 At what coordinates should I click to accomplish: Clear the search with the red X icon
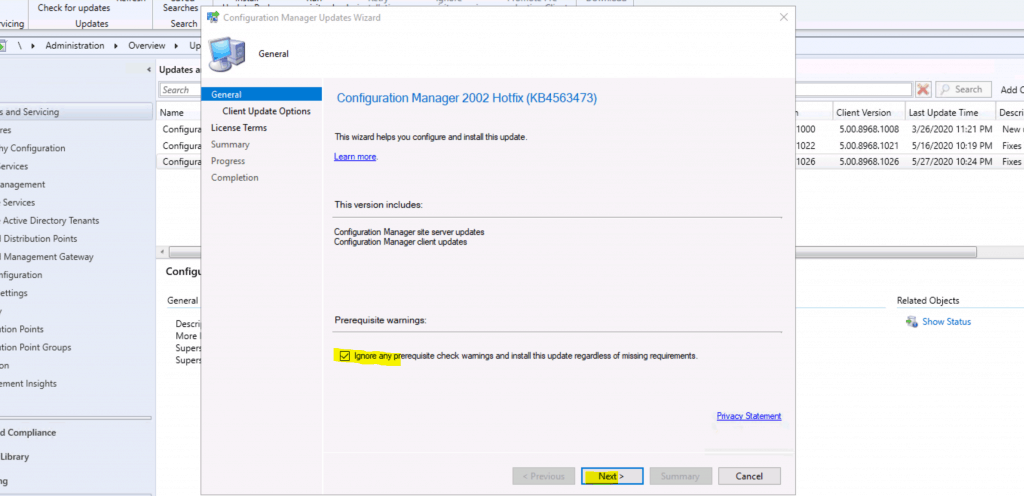(x=923, y=89)
